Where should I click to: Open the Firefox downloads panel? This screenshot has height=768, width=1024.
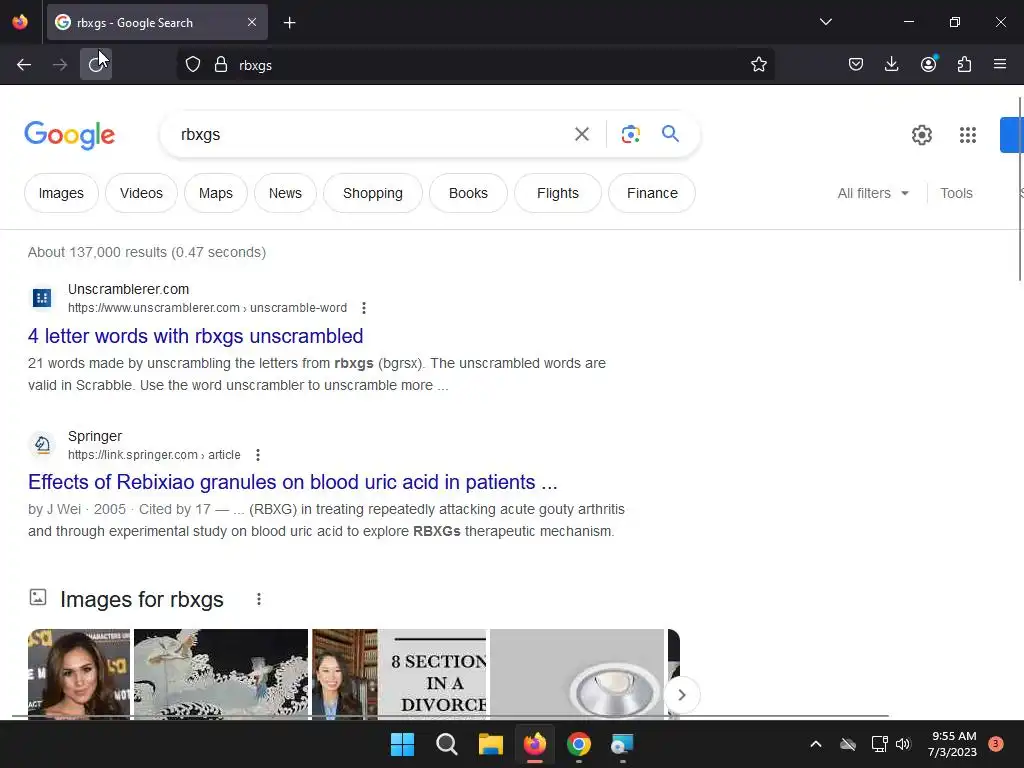tap(891, 65)
